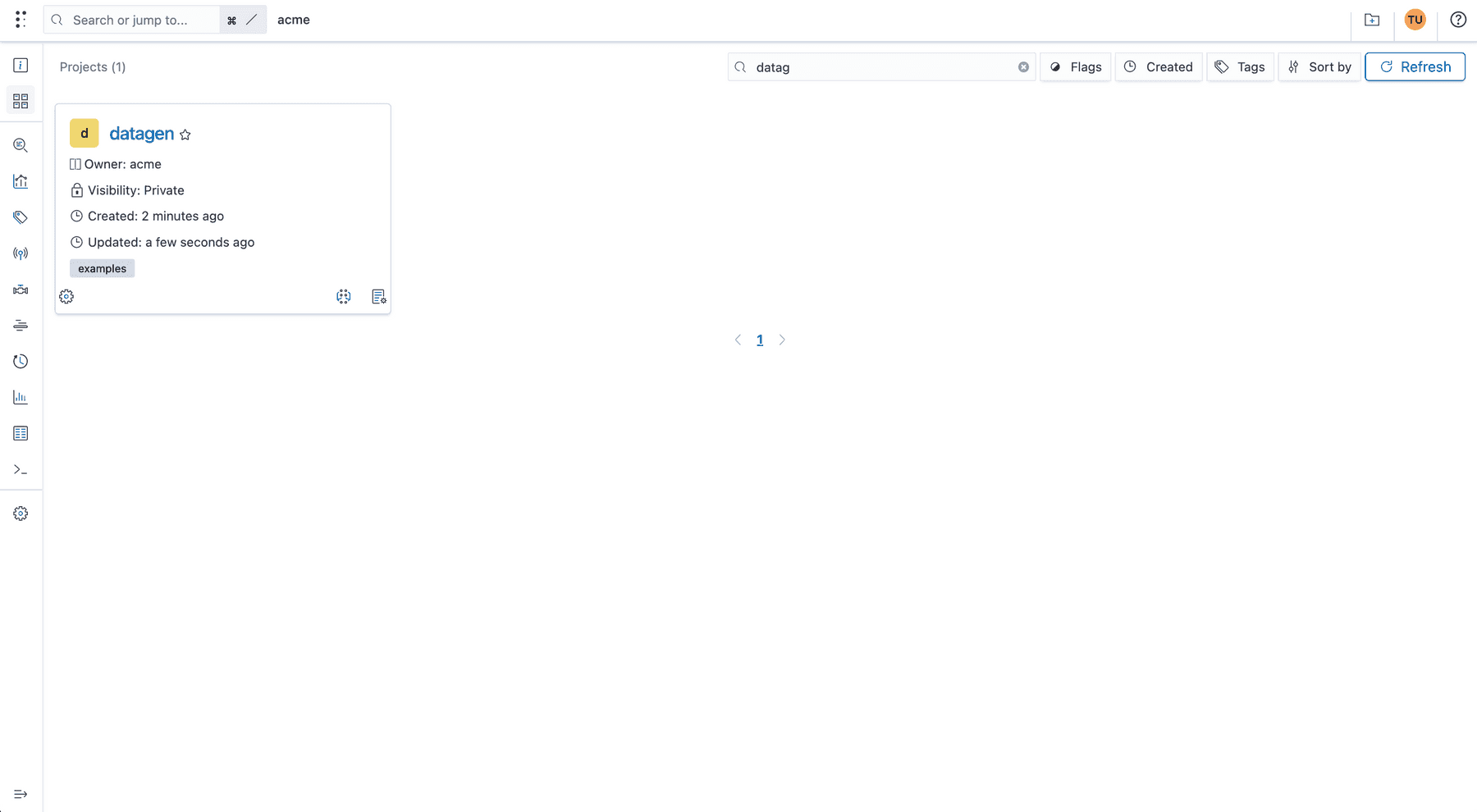Select the search sidebar icon
Viewport: 1477px width, 812px height.
click(x=21, y=145)
